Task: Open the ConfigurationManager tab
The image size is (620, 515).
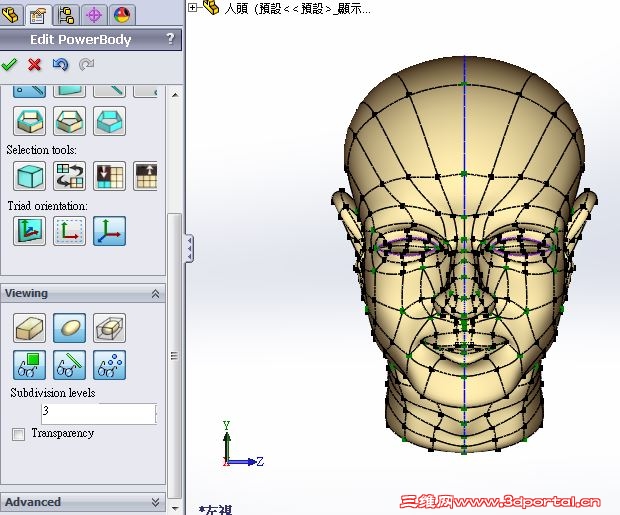Action: (66, 15)
